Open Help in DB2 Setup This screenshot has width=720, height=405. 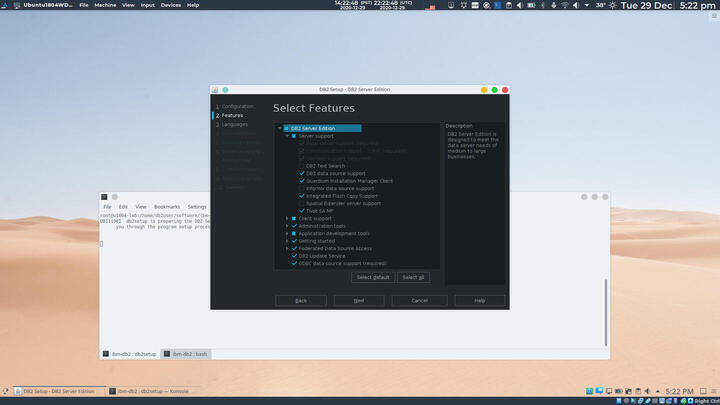click(x=480, y=301)
